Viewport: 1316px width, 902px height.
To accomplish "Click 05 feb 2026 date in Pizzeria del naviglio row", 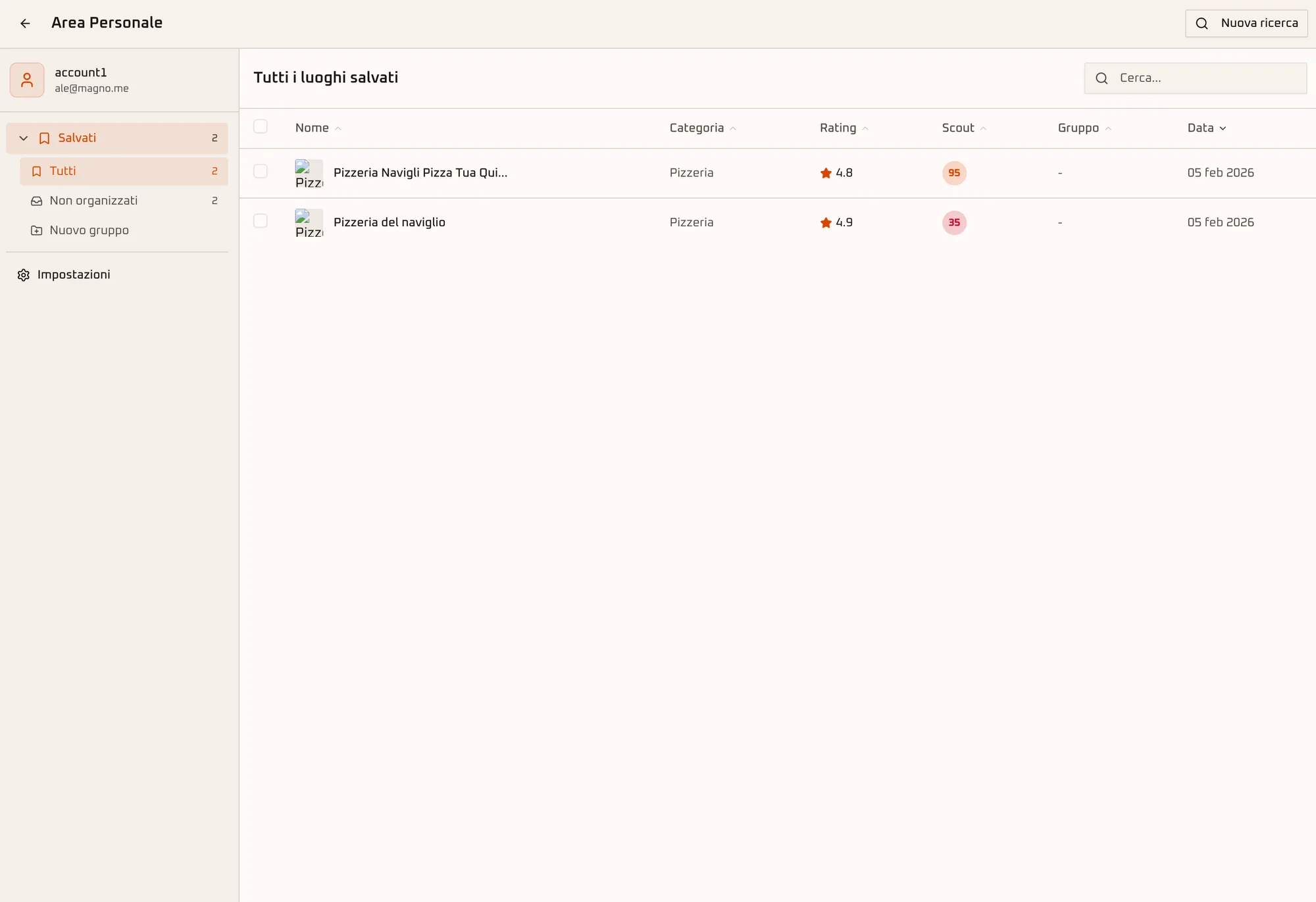I will click(x=1221, y=222).
